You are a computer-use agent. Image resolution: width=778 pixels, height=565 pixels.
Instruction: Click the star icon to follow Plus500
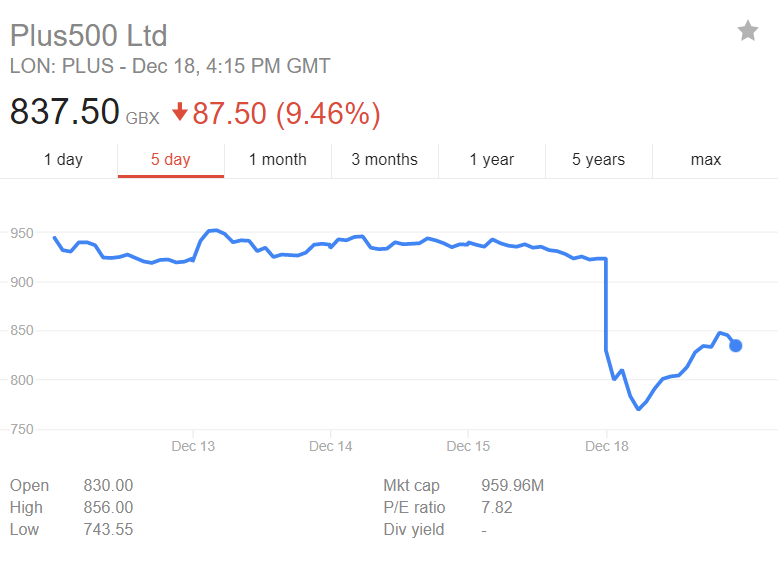tap(748, 31)
